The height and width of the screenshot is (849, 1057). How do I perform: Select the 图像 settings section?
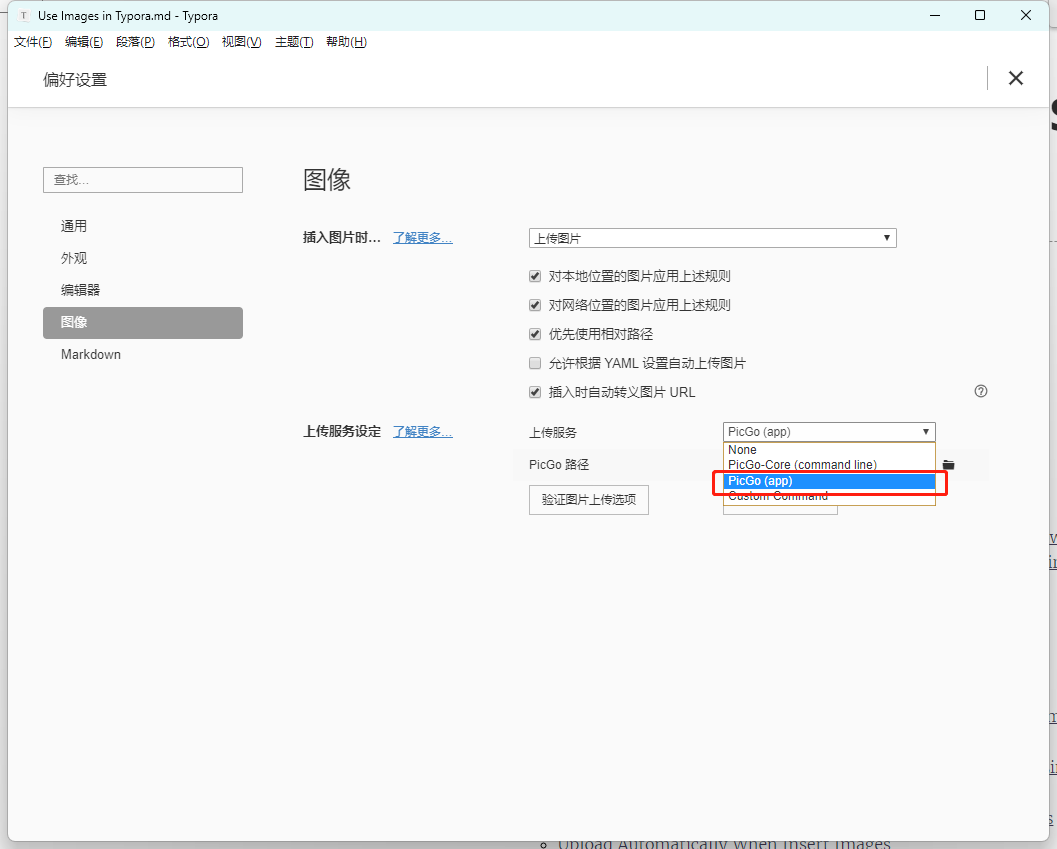point(143,322)
